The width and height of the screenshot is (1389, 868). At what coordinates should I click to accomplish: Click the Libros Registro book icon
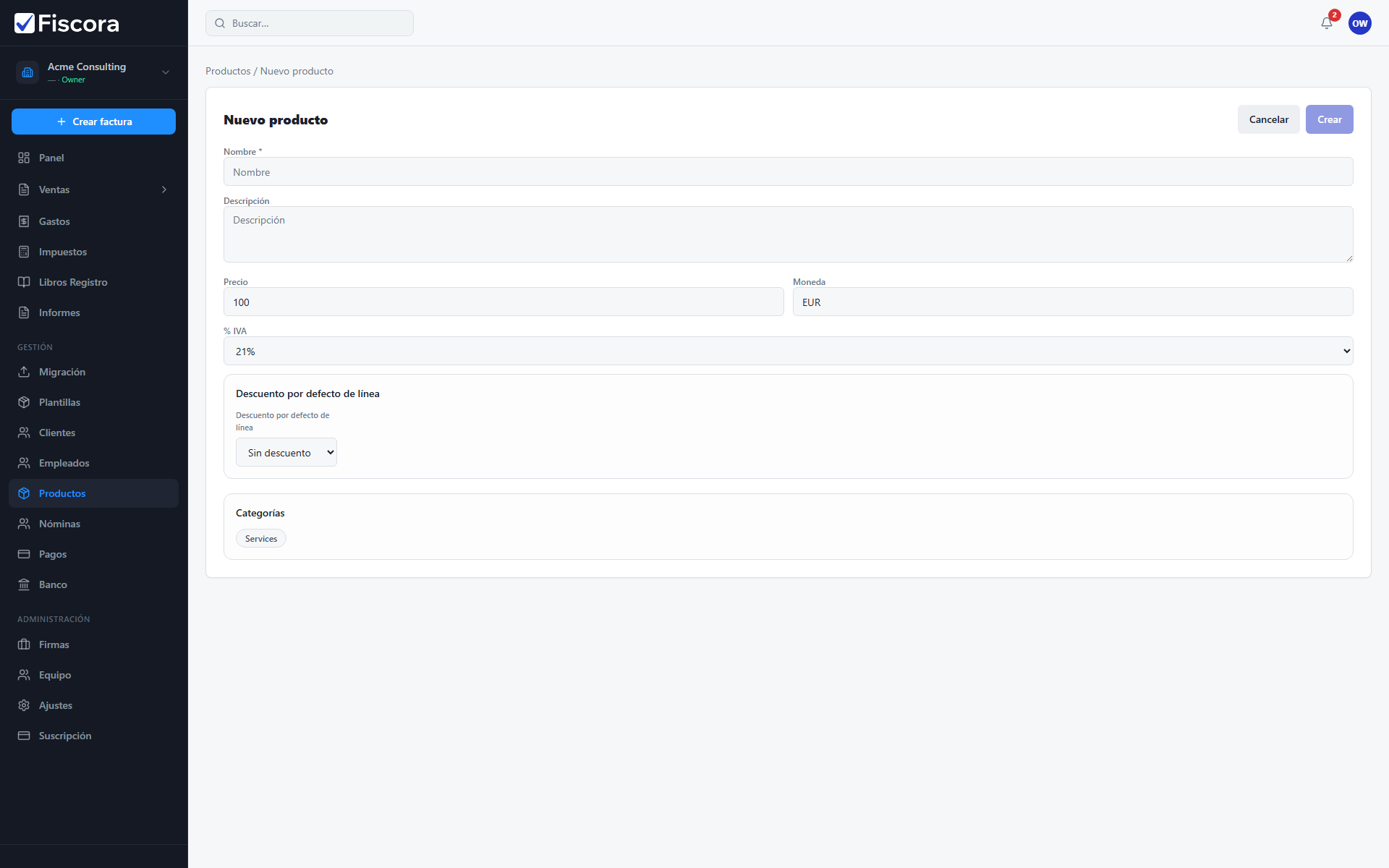[x=24, y=282]
